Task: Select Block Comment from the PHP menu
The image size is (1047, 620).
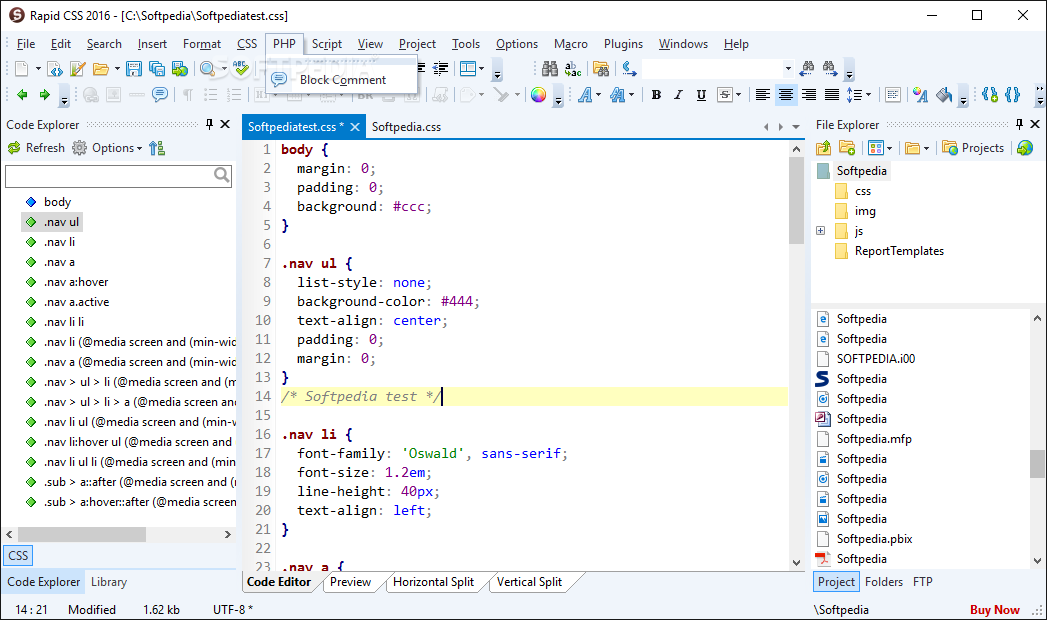Action: pyautogui.click(x=342, y=80)
